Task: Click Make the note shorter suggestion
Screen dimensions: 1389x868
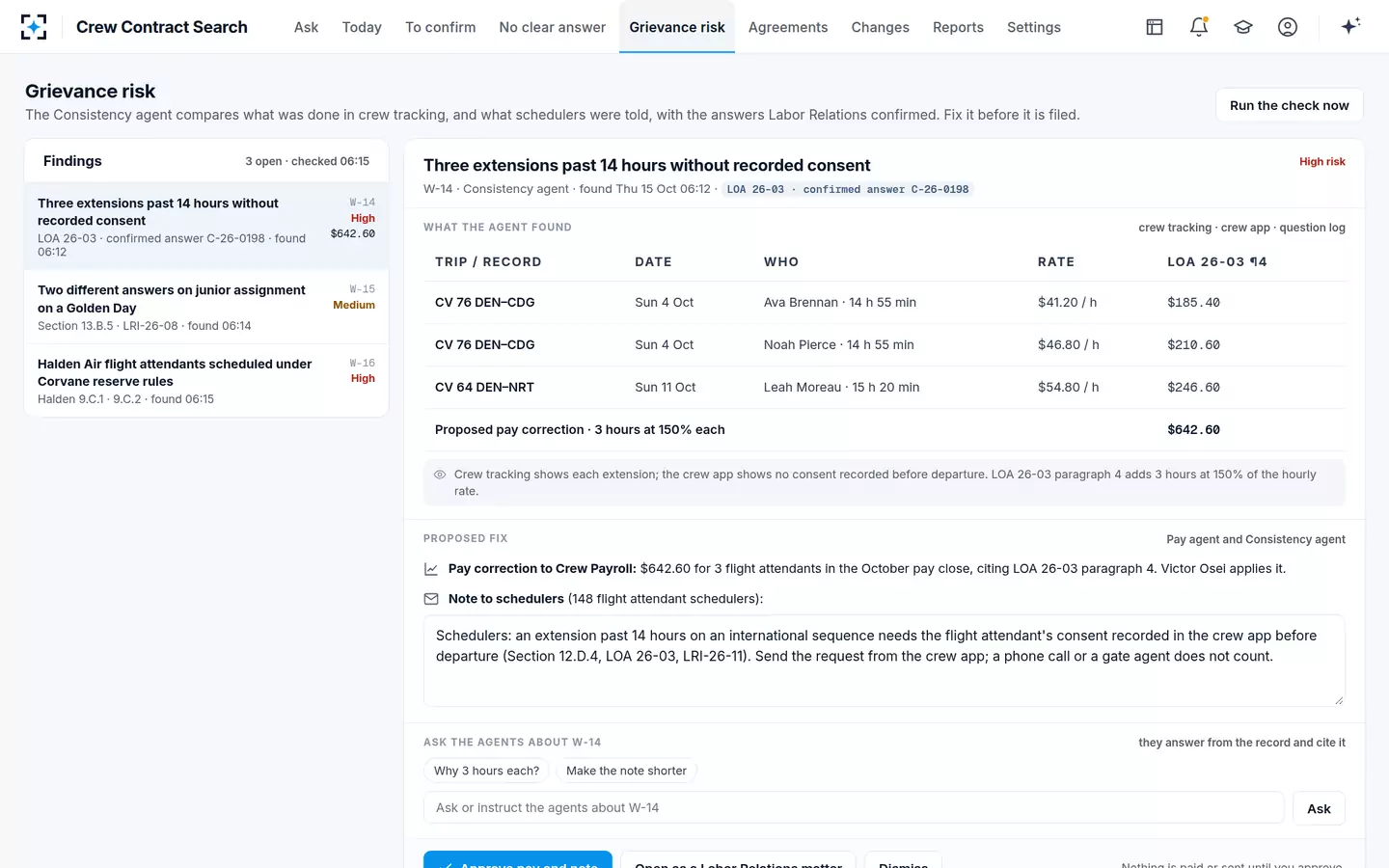Action: pyautogui.click(x=626, y=771)
